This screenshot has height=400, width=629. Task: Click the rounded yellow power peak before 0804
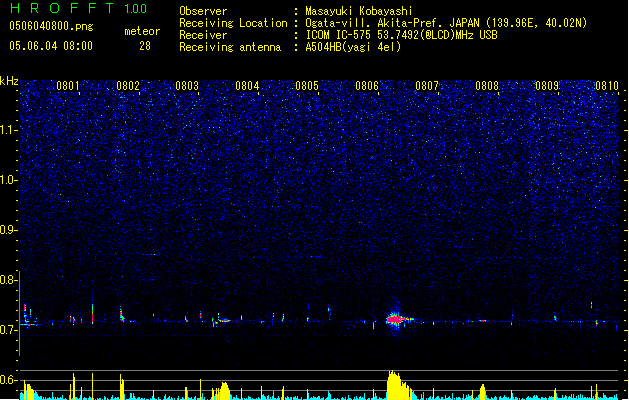point(224,390)
